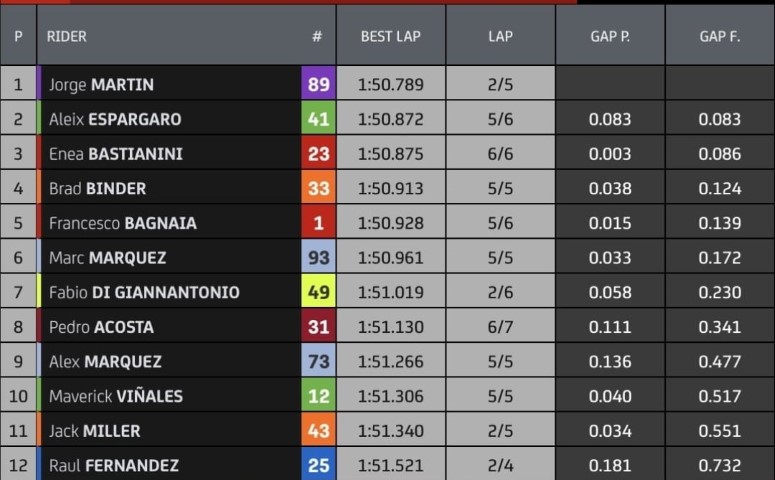Click Di Giannantonio's yellow 49 badge
The width and height of the screenshot is (775, 480).
318,291
